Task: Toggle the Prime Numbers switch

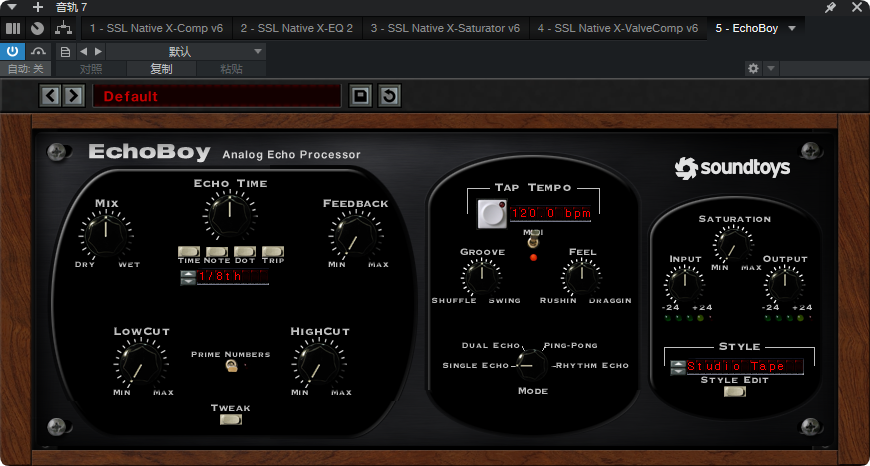Action: click(x=231, y=366)
